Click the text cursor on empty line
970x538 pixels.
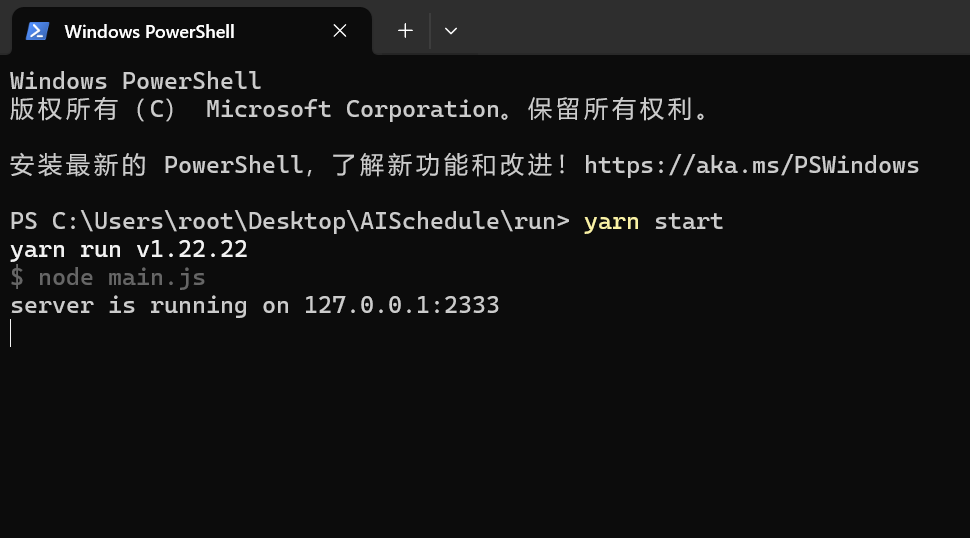coord(12,333)
